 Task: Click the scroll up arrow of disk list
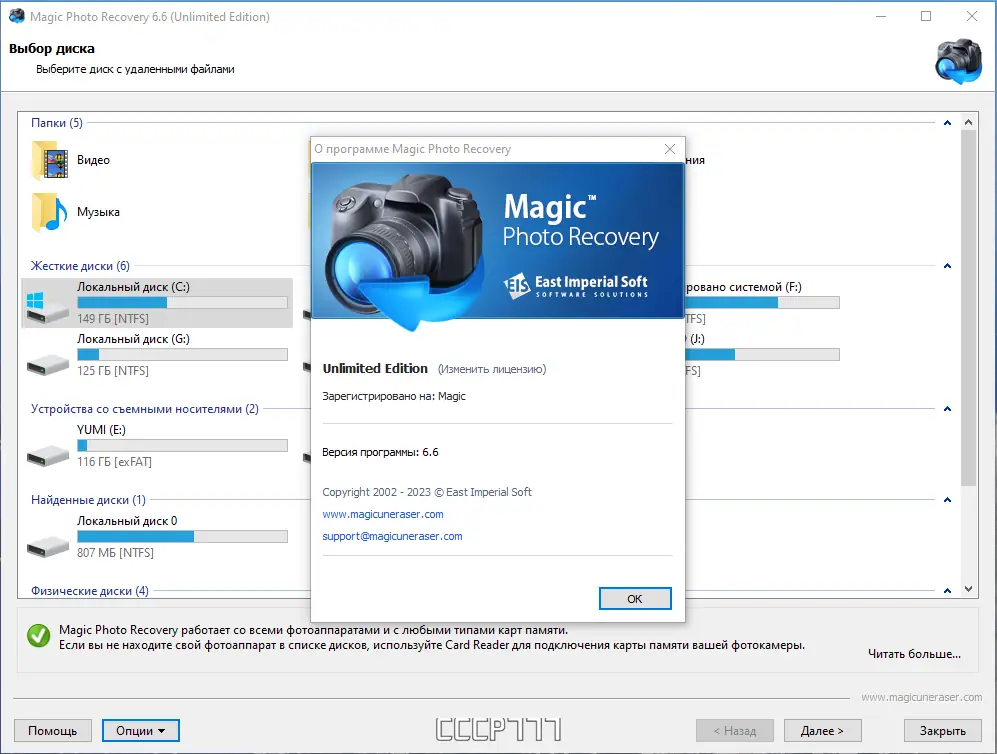click(x=968, y=122)
